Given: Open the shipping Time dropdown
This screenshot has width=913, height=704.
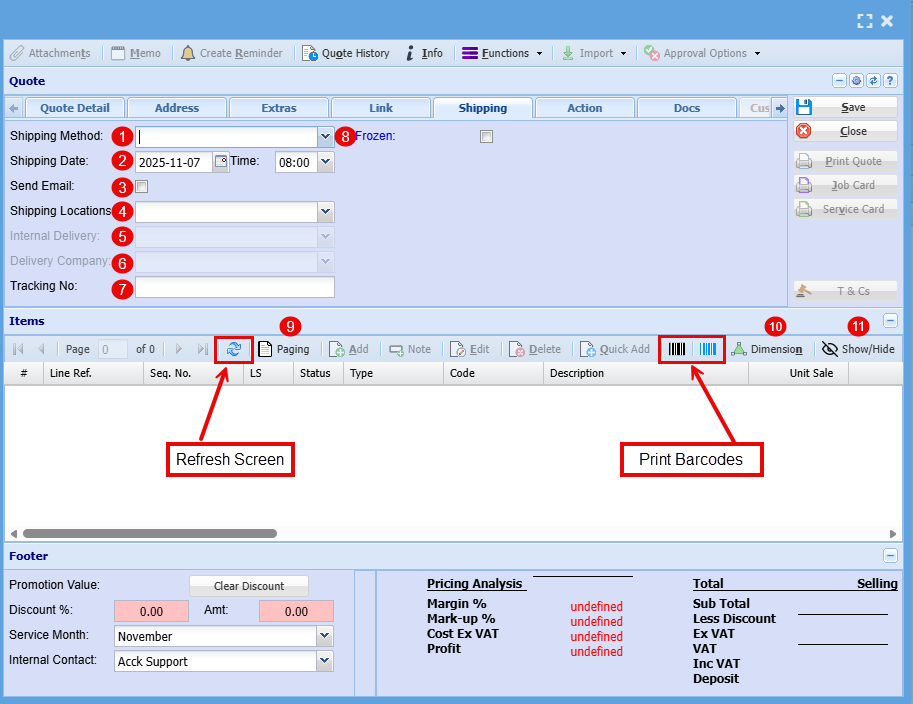Looking at the screenshot, I should (x=325, y=162).
